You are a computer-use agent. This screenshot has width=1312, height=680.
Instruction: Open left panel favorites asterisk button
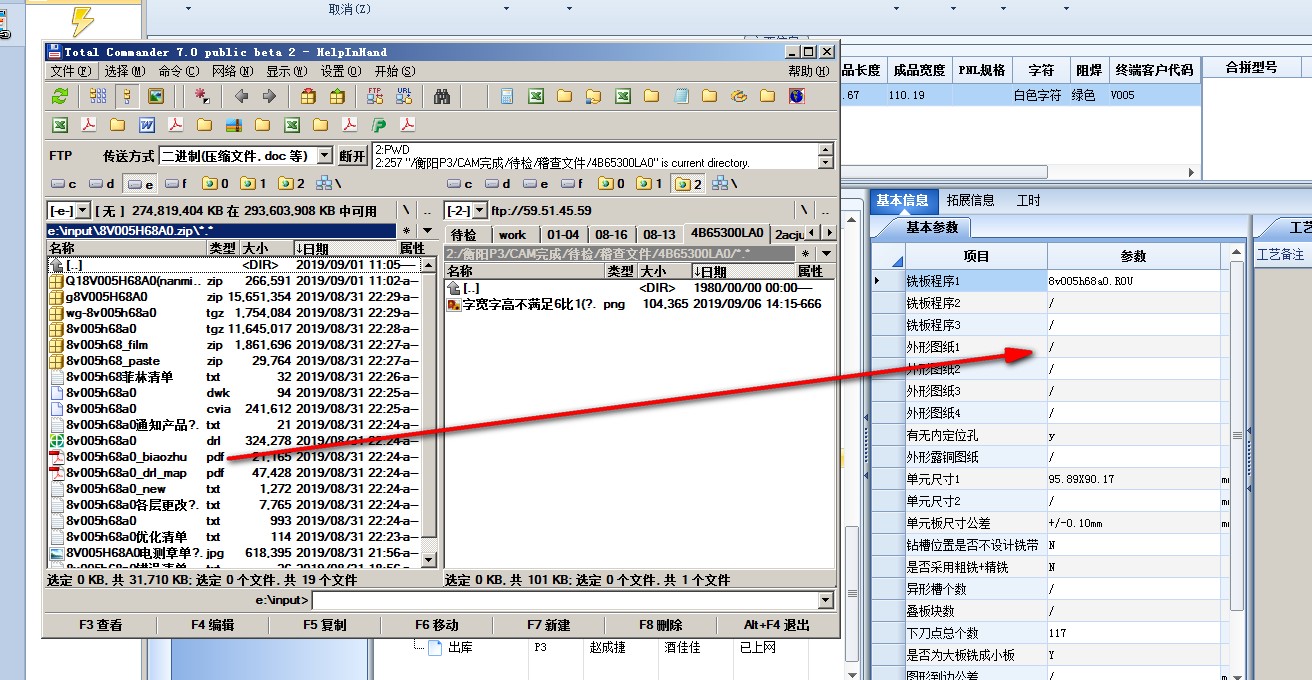406,231
